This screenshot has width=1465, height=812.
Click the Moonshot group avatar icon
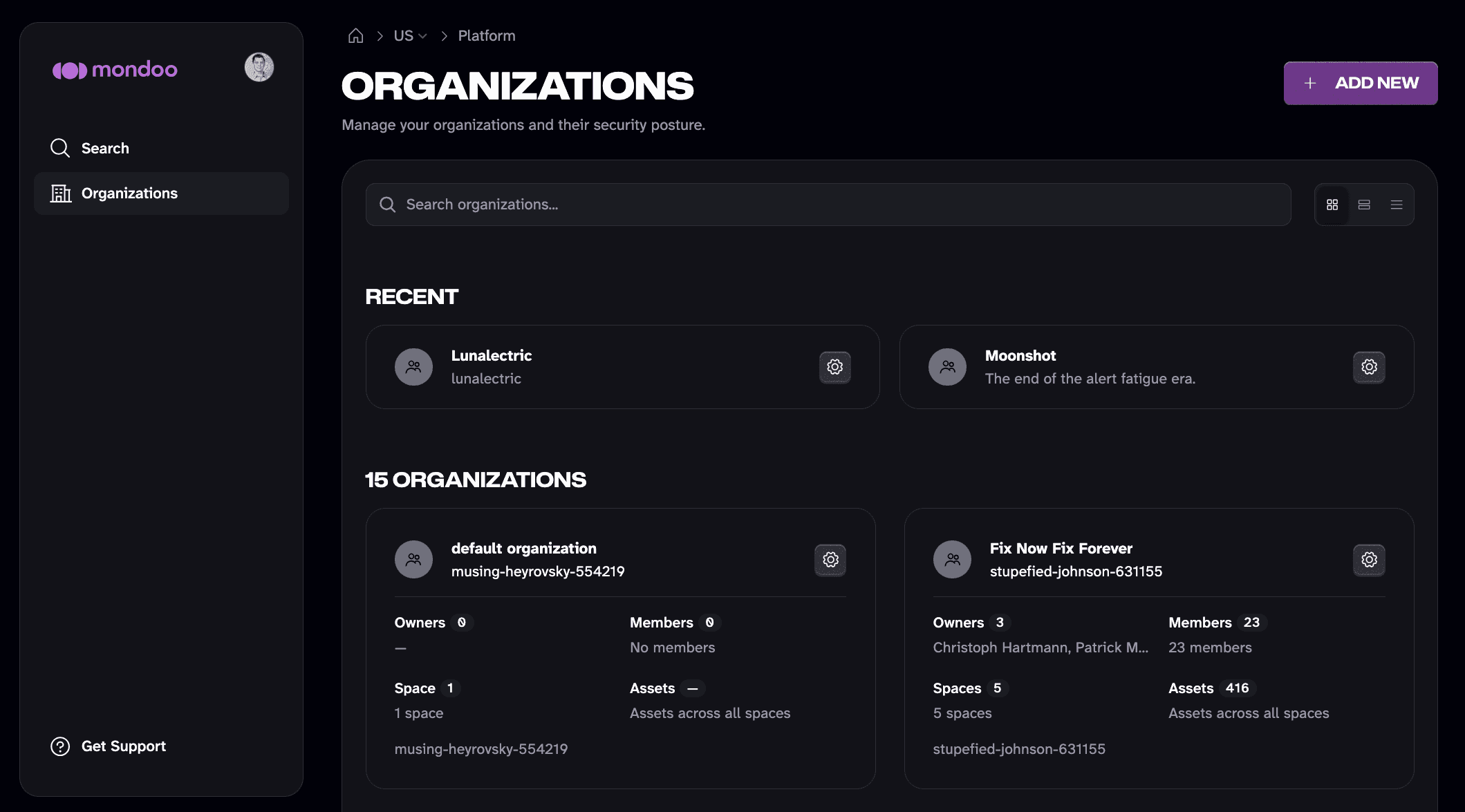947,367
